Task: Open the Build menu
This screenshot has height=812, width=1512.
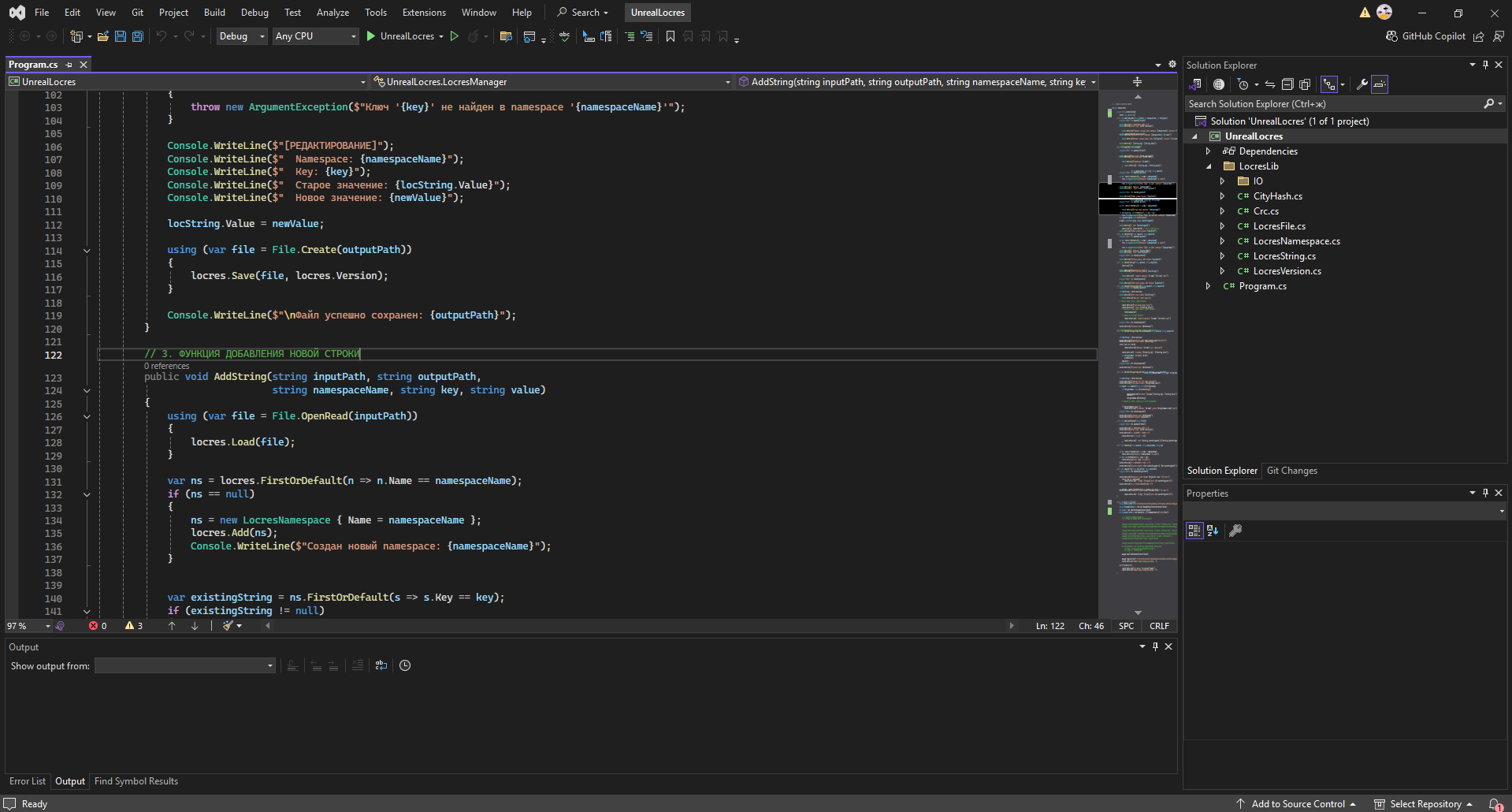Action: pyautogui.click(x=214, y=13)
